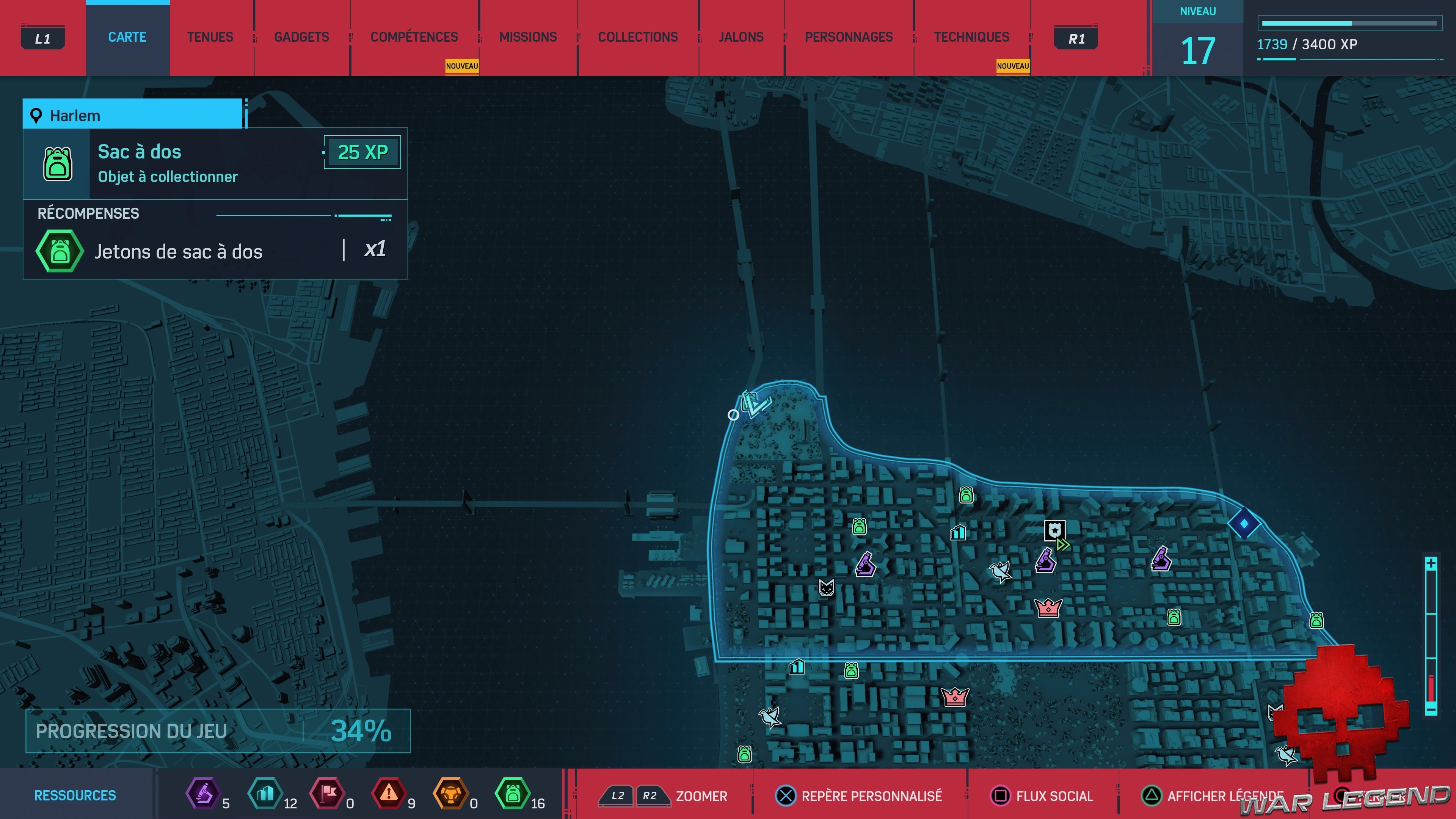1456x819 pixels.
Task: Click the blue diamond mission marker
Action: coord(1244,523)
